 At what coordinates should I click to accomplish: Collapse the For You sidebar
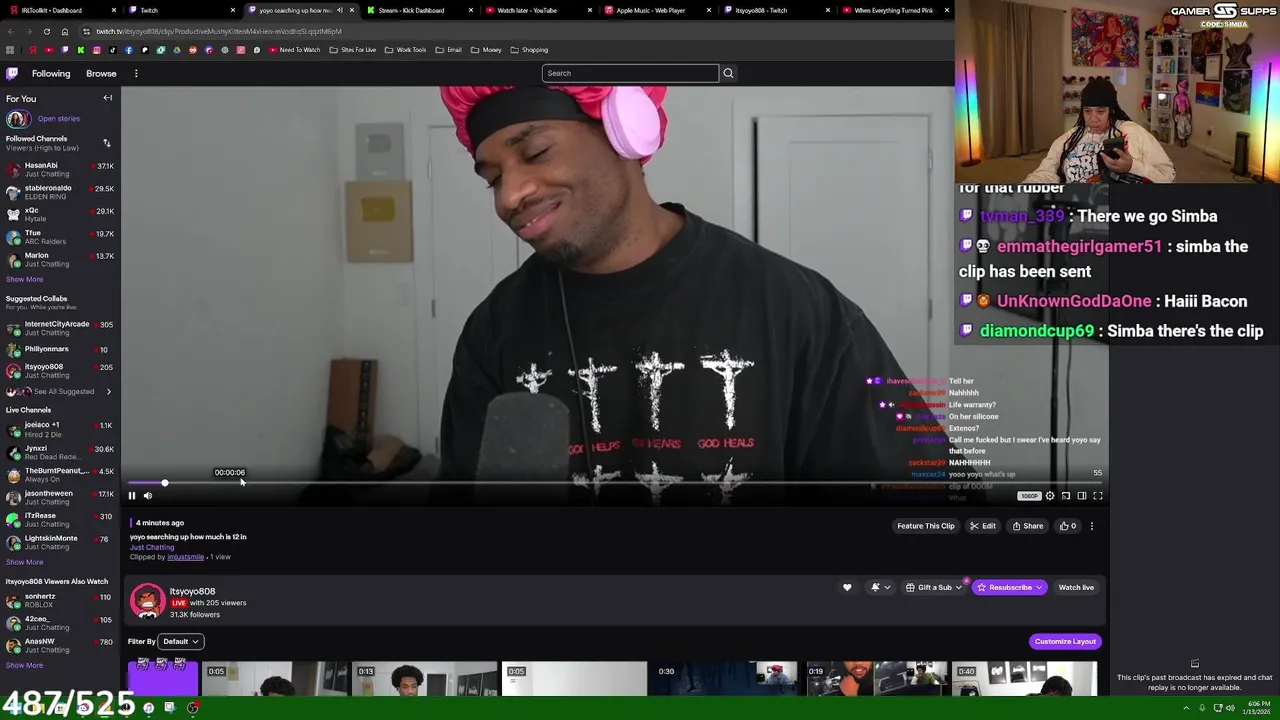click(x=108, y=98)
